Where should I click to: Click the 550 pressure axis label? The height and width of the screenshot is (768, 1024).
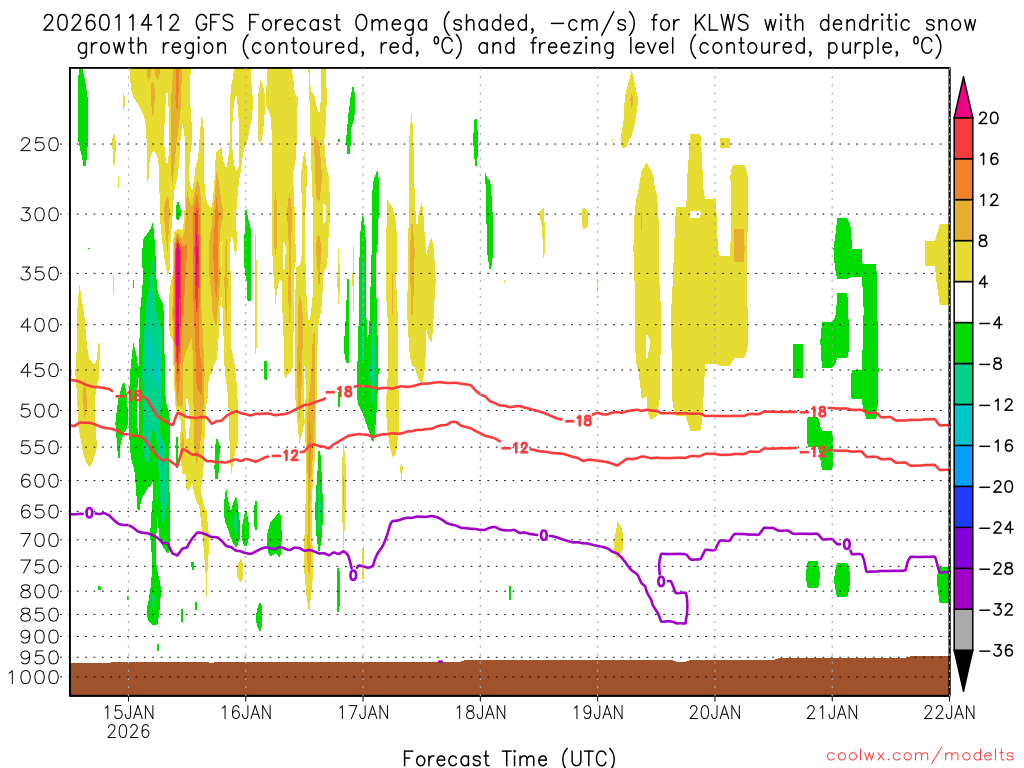click(x=40, y=447)
